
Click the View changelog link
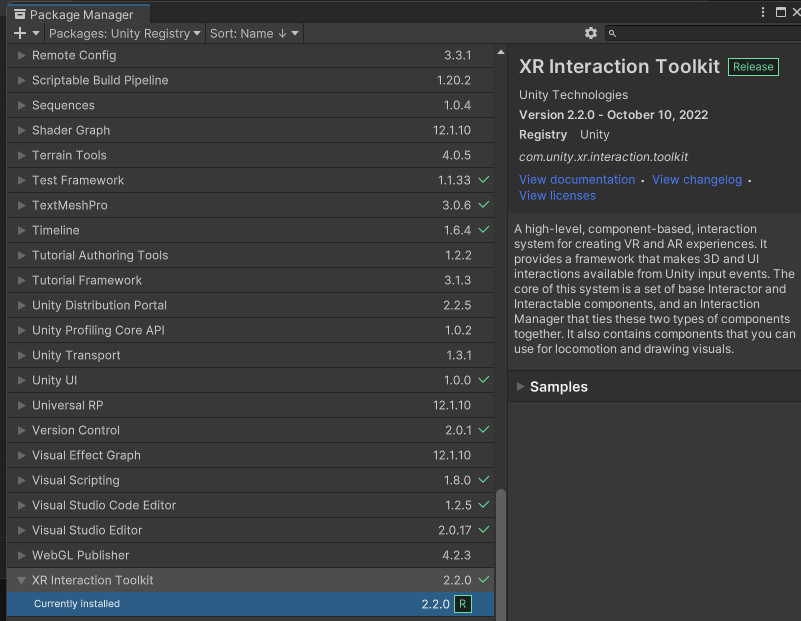coord(696,179)
